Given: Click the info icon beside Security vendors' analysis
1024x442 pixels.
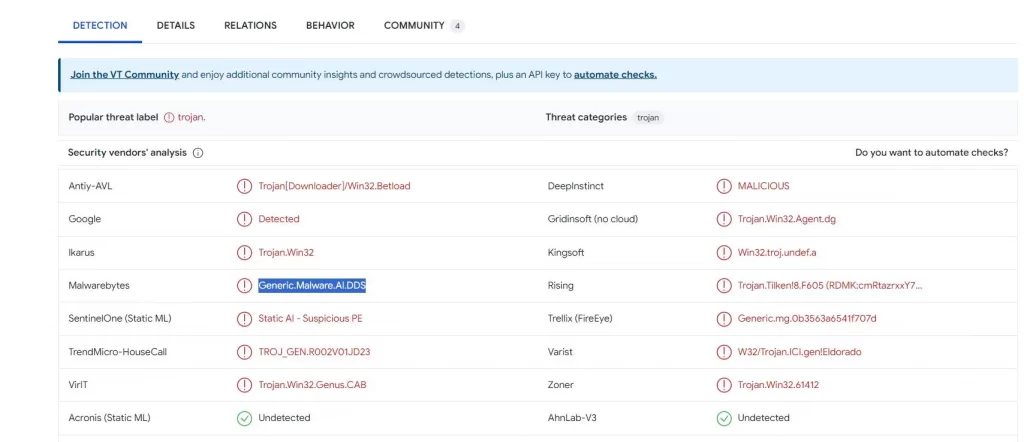Looking at the screenshot, I should (198, 153).
